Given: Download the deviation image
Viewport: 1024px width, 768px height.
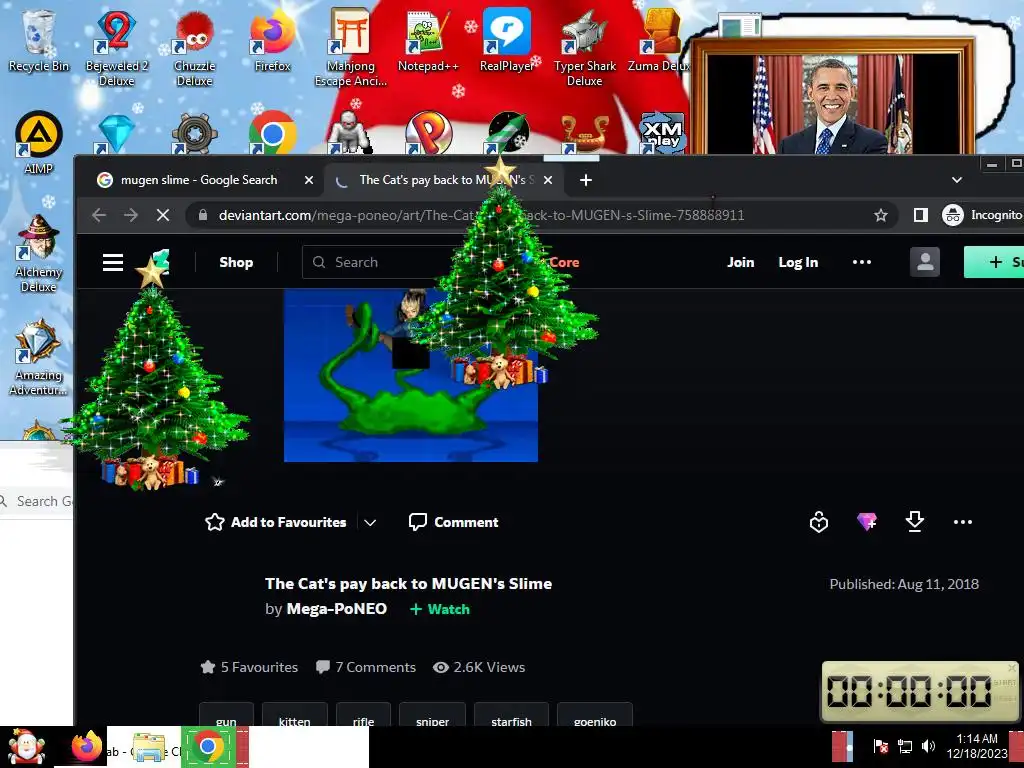Looking at the screenshot, I should [x=915, y=521].
